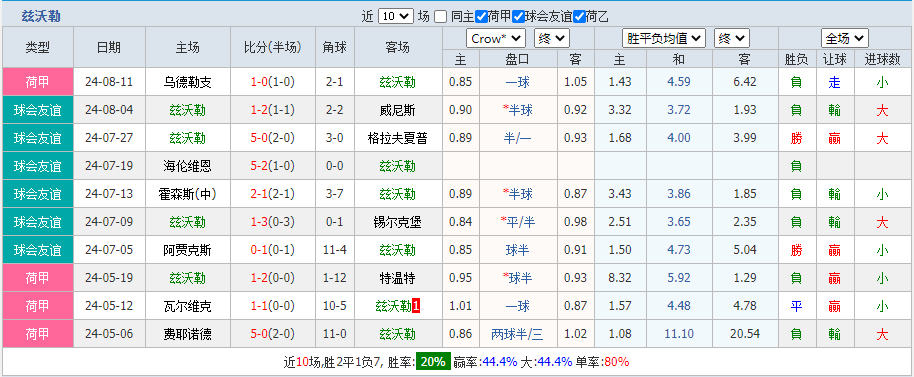Click the 类型 column header

click(x=38, y=48)
